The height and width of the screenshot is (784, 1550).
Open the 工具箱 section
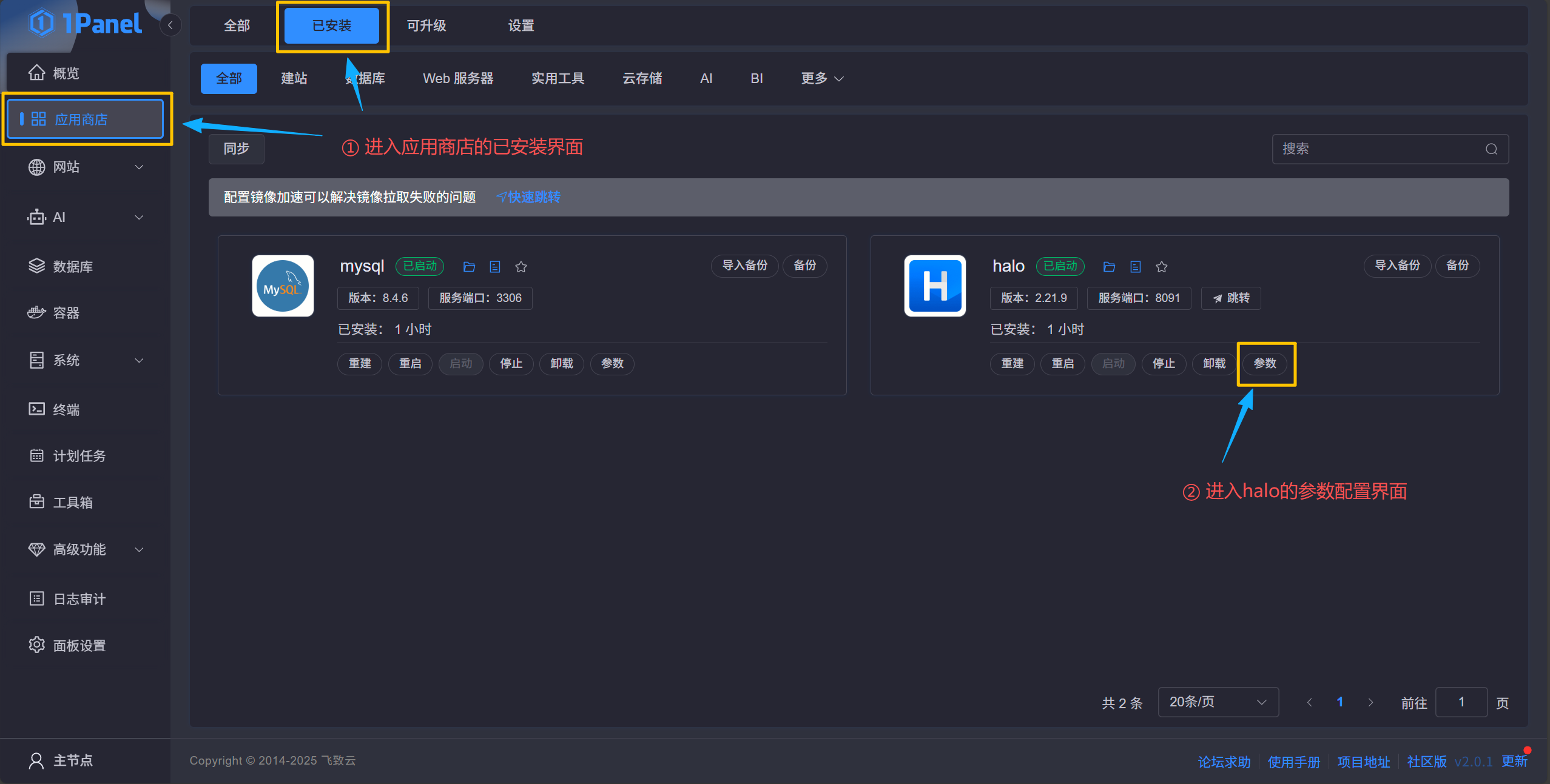tap(72, 501)
